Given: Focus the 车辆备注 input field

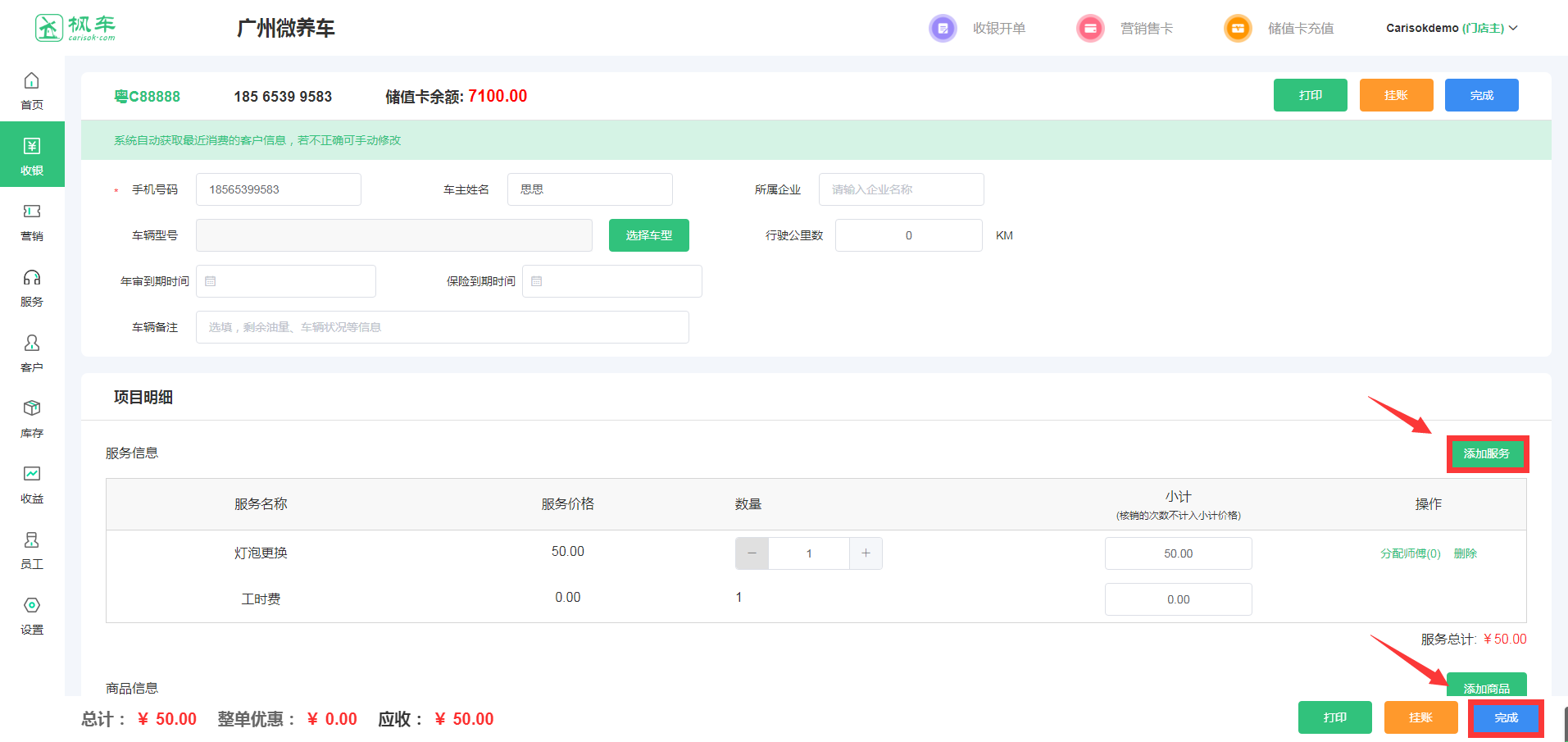Looking at the screenshot, I should coord(443,327).
